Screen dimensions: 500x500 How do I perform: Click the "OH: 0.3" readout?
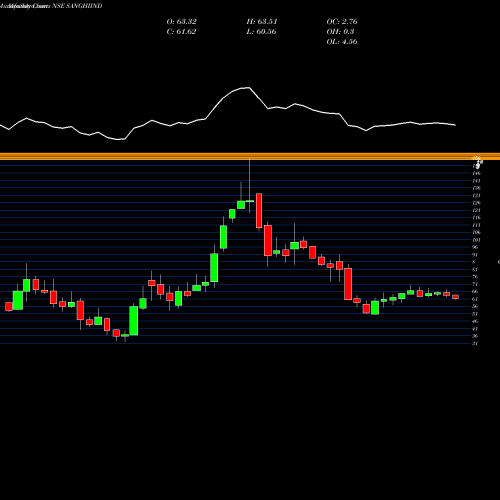point(340,32)
